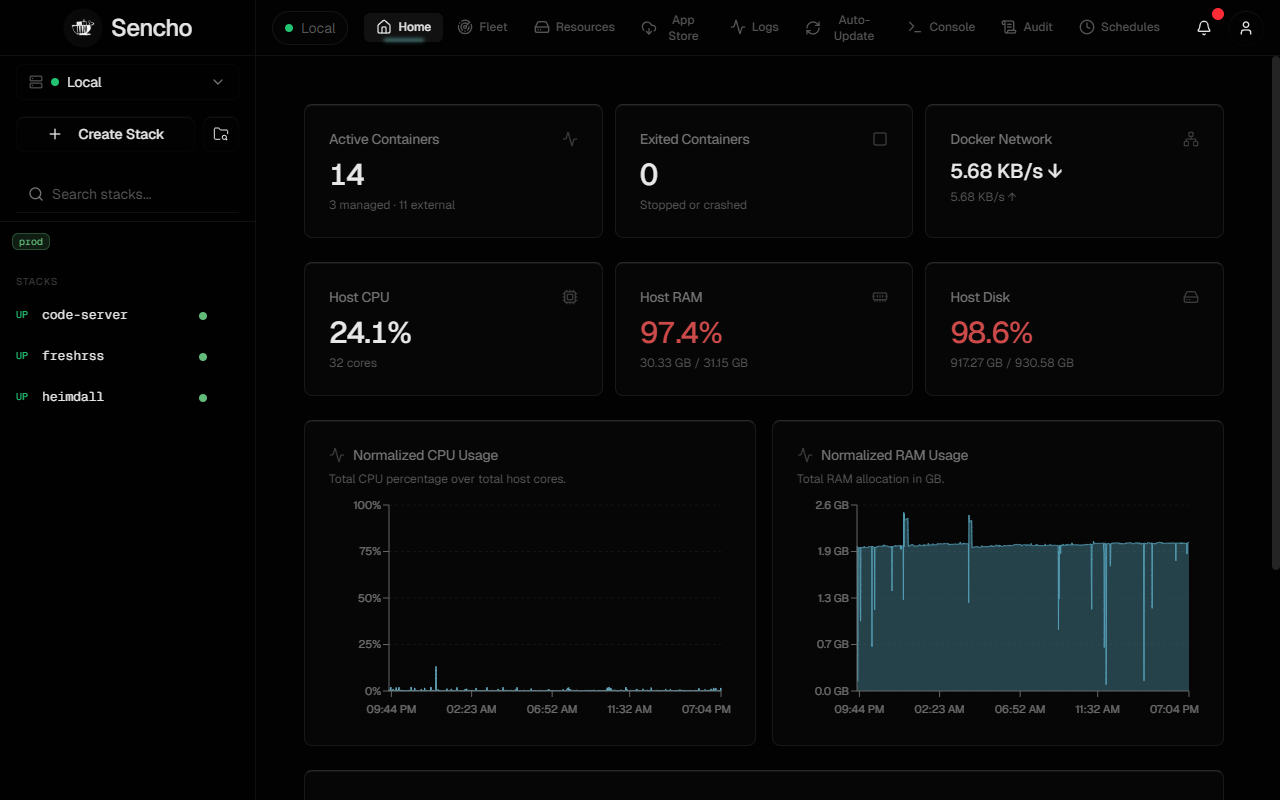Open the user profile icon
Screen dimensions: 1280x800
click(1246, 28)
